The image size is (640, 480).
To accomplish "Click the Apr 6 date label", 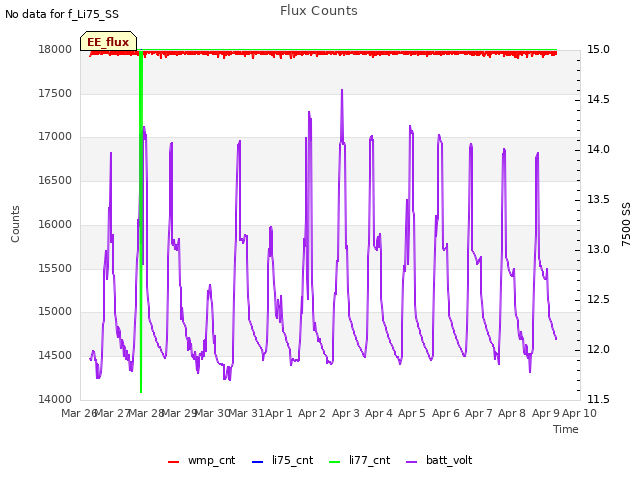I will 446,413.
